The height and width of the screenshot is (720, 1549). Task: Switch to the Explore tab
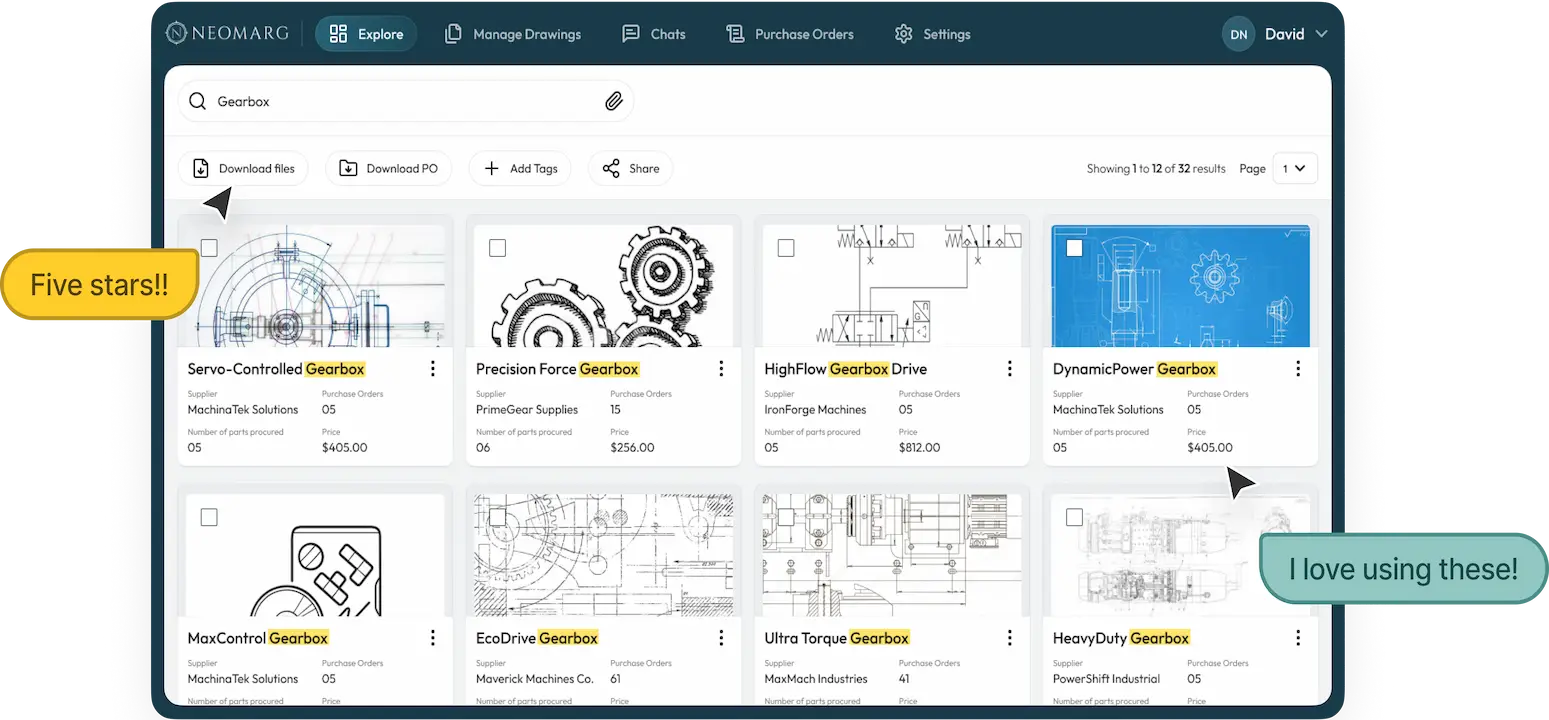click(x=366, y=33)
